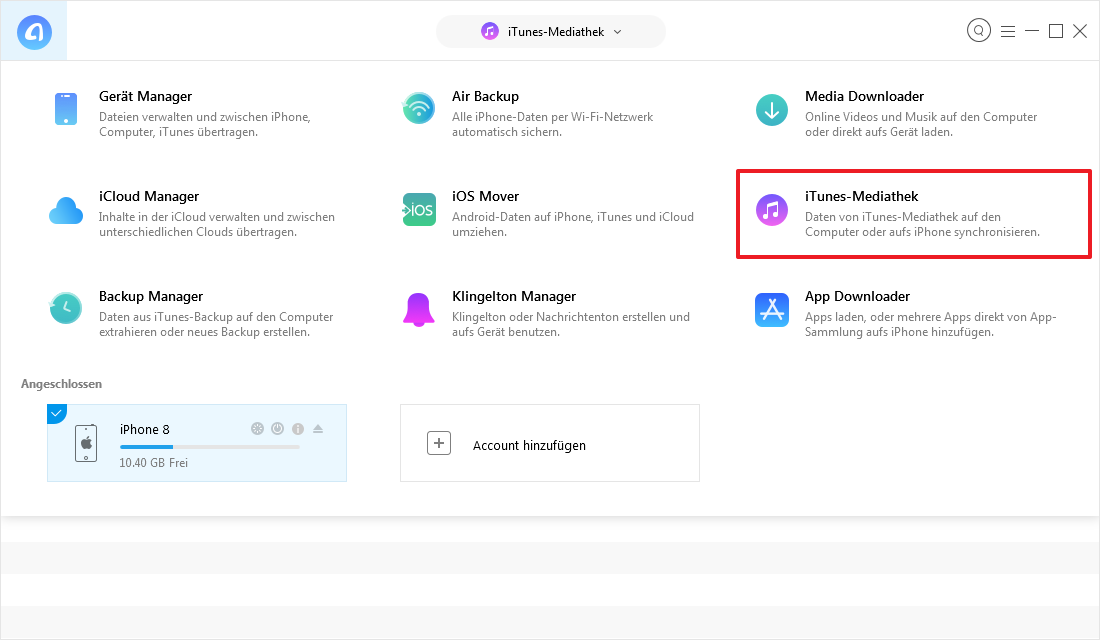Open the App Downloader store icon
Screen dimensions: 1100x640
click(772, 309)
